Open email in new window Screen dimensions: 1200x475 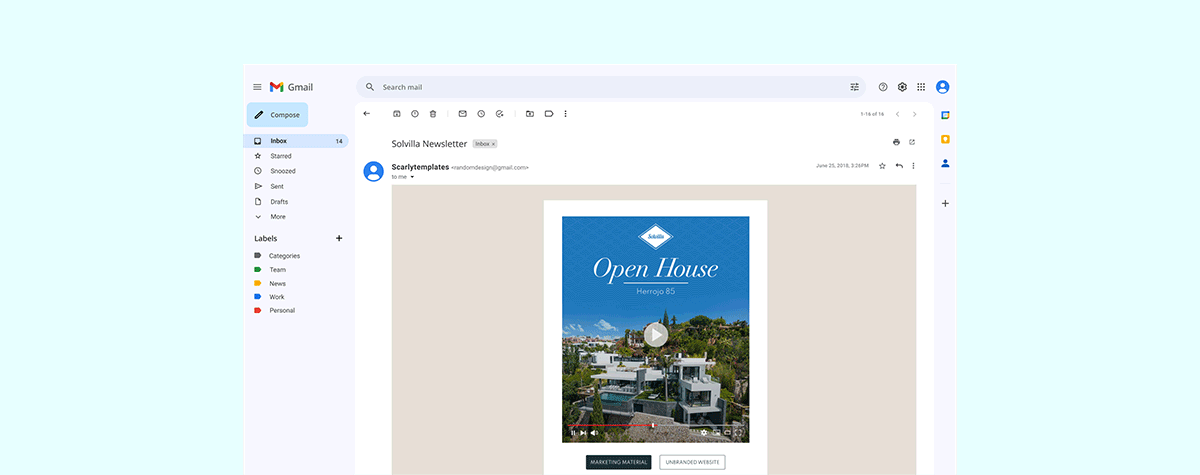pos(912,142)
